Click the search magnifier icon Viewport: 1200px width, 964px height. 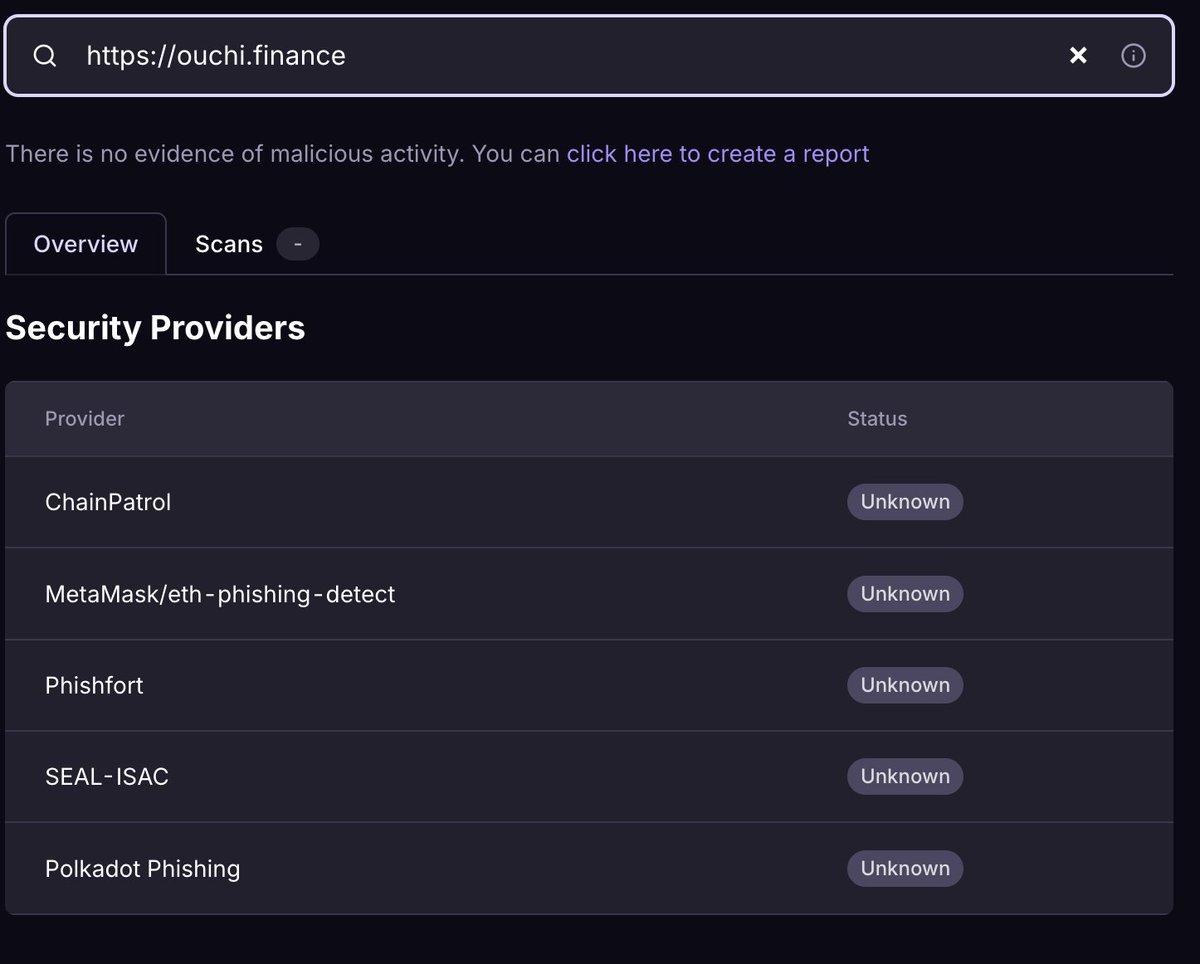point(45,56)
